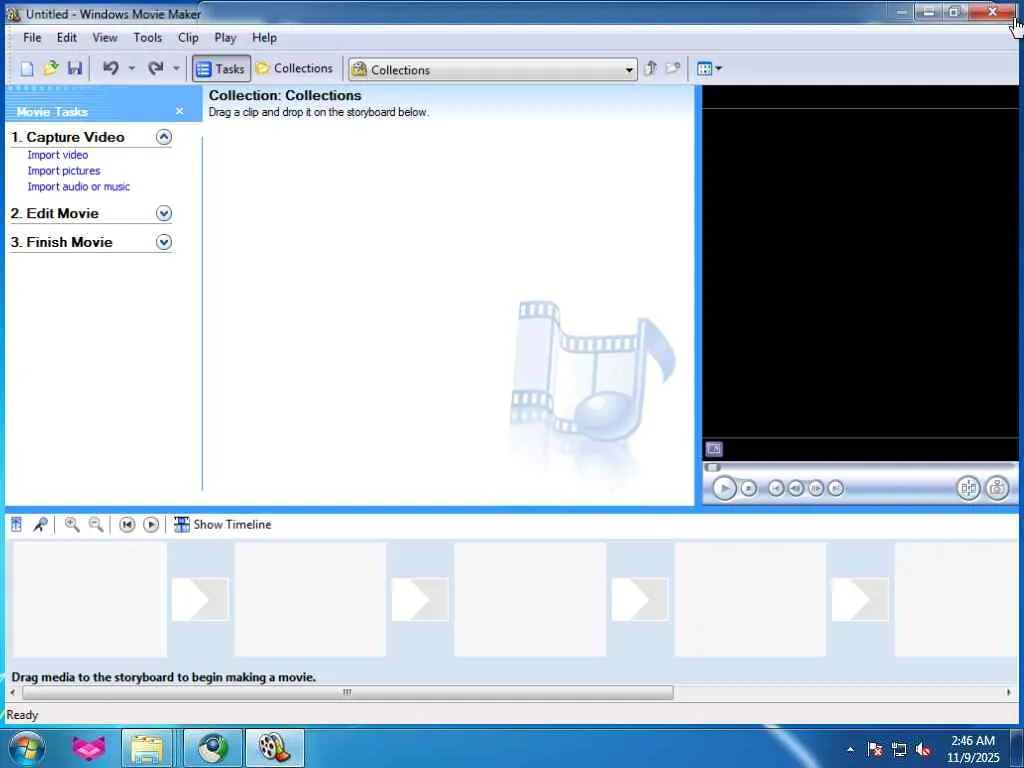Expand the Finish Movie section
The image size is (1024, 768).
click(x=164, y=242)
